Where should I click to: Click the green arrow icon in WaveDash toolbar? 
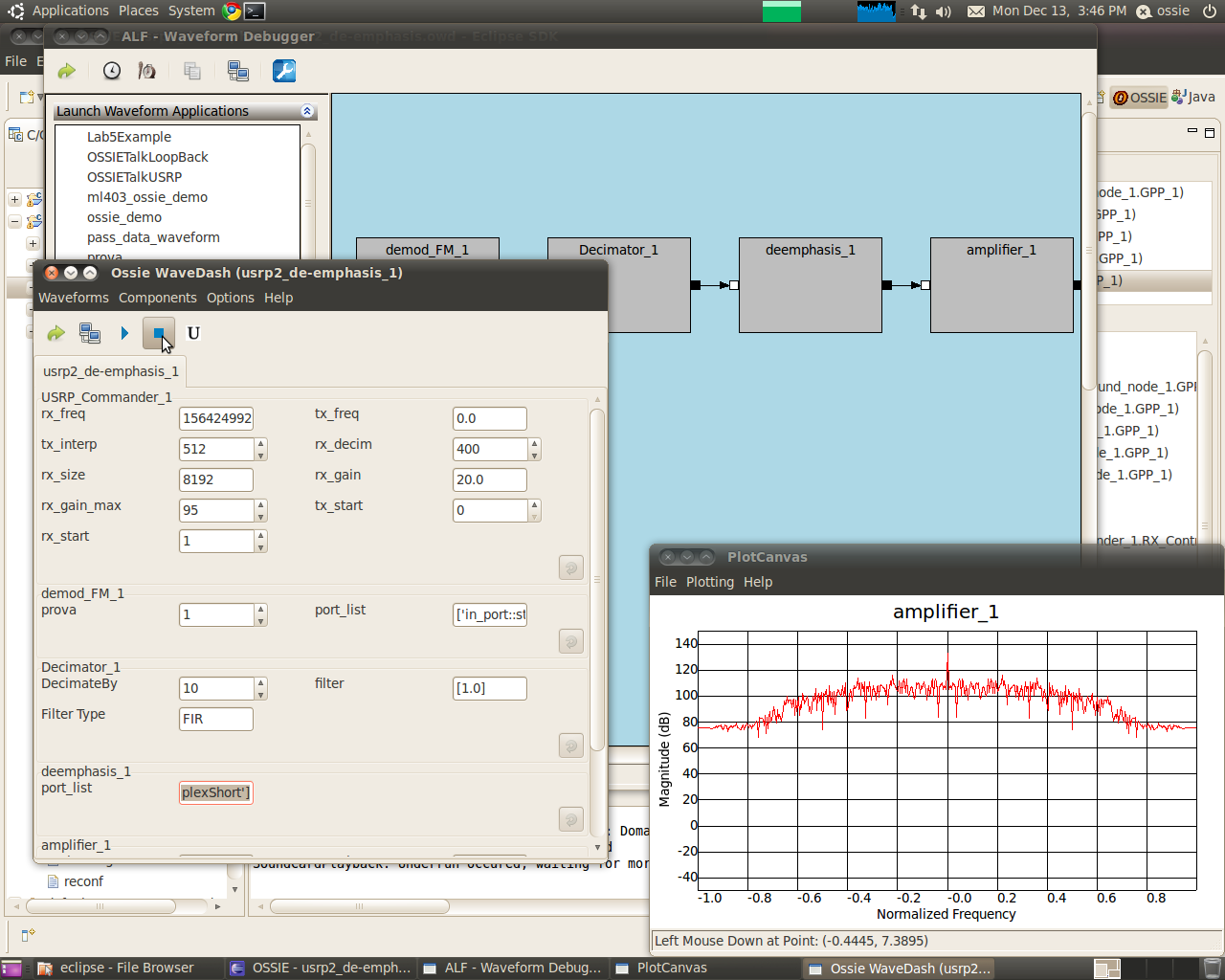coord(56,333)
